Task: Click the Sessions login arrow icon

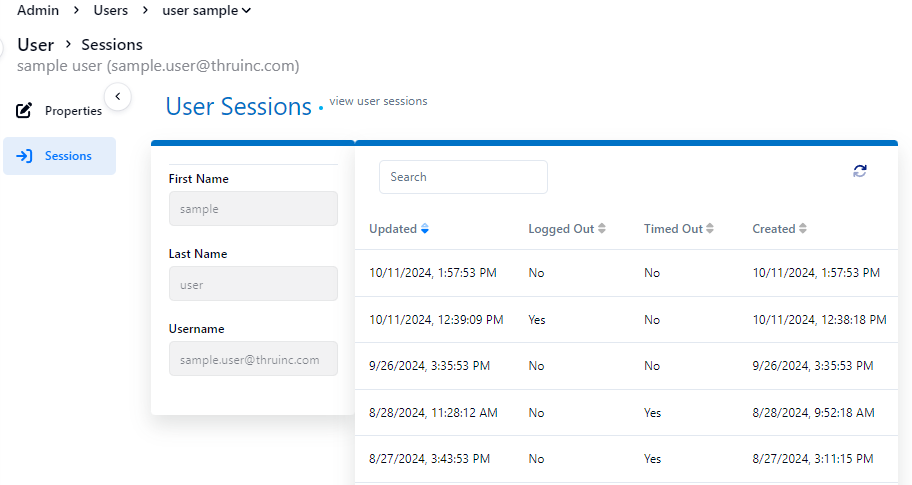Action: [25, 156]
